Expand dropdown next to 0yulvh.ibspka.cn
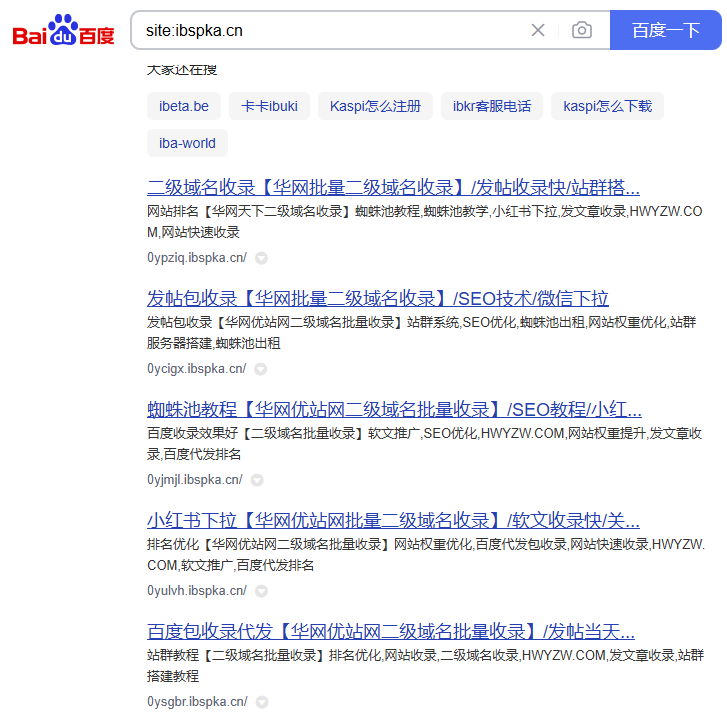Viewport: 727px width, 726px height. [261, 591]
